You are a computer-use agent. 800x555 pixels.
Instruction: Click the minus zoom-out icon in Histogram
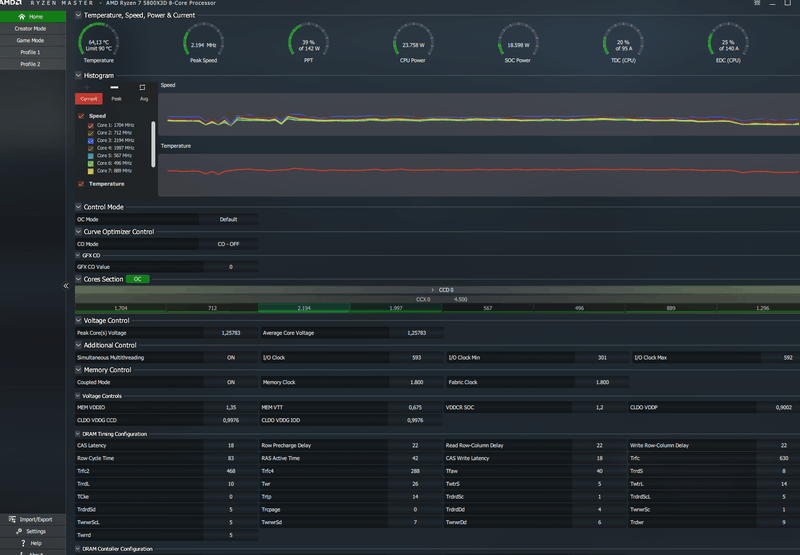pyautogui.click(x=114, y=87)
